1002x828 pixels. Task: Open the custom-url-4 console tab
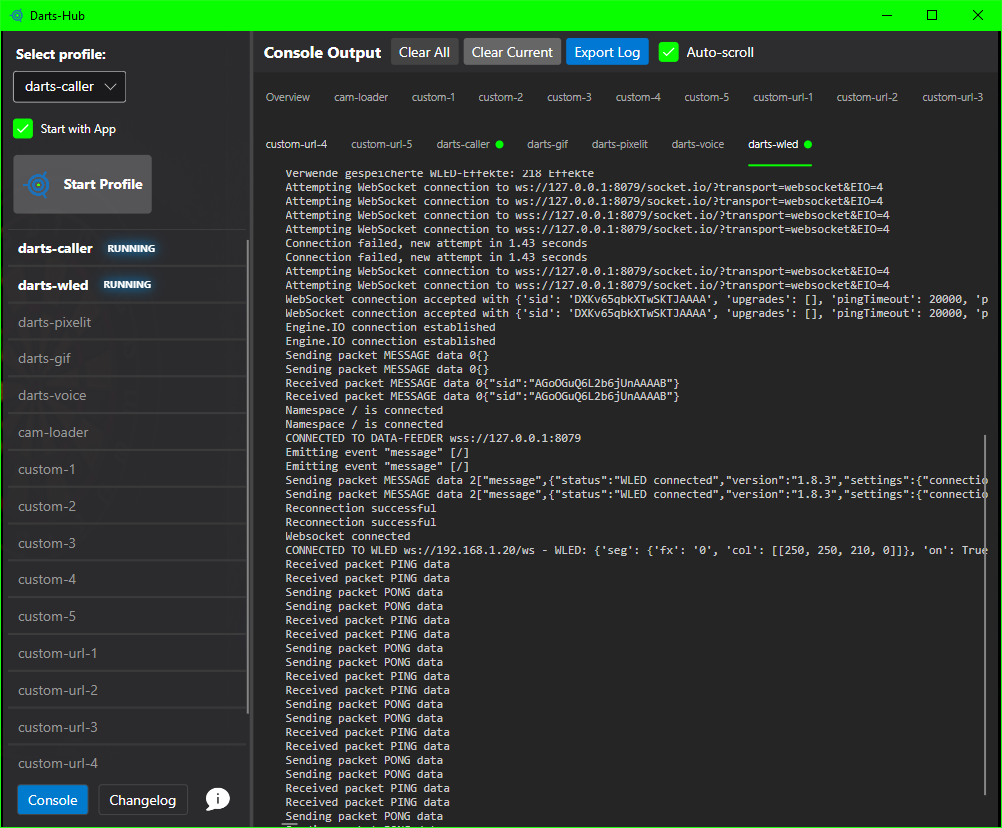(x=297, y=144)
